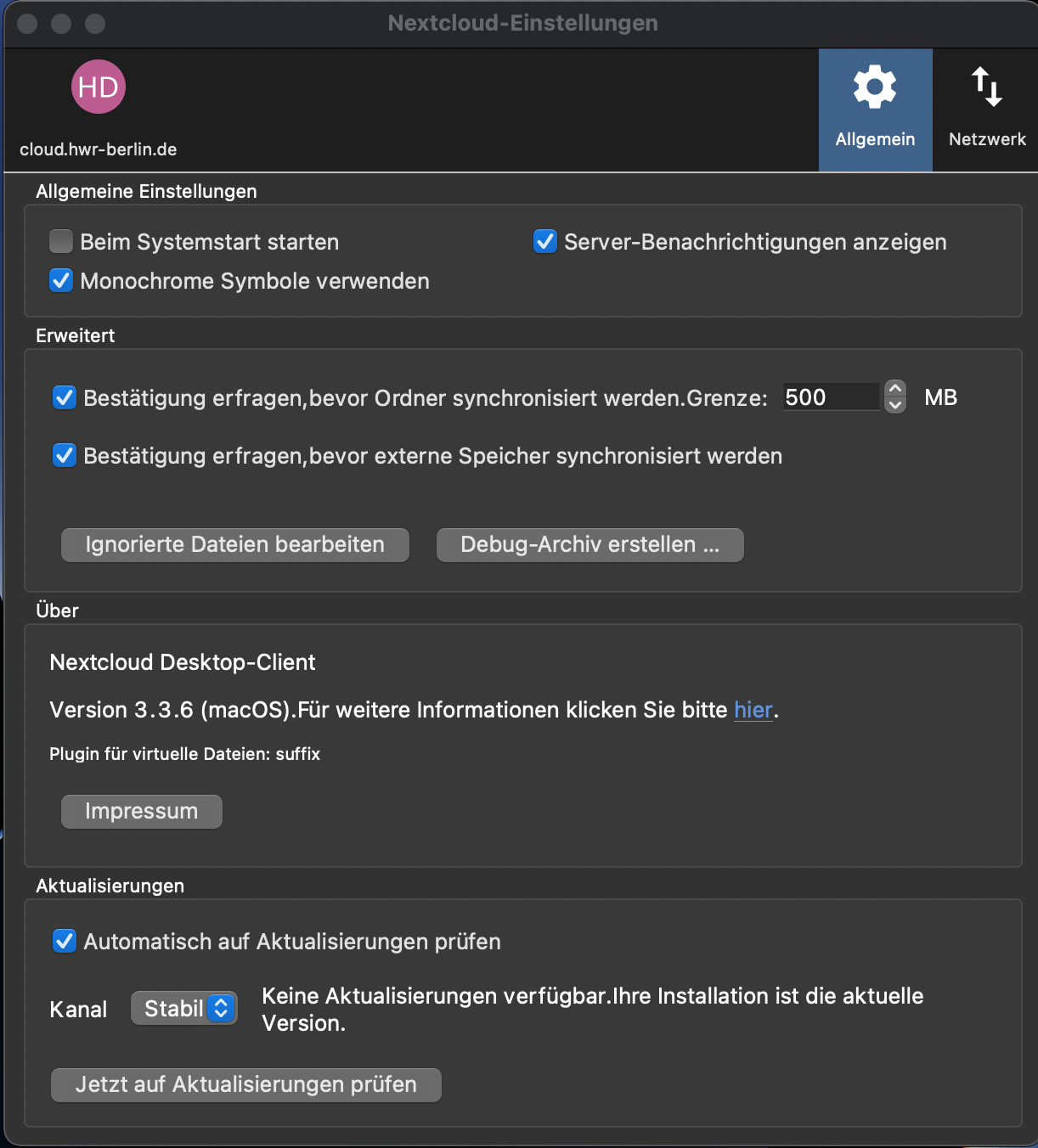Open the Impressum button
Screen dimensions: 1038x1148
click(x=142, y=812)
